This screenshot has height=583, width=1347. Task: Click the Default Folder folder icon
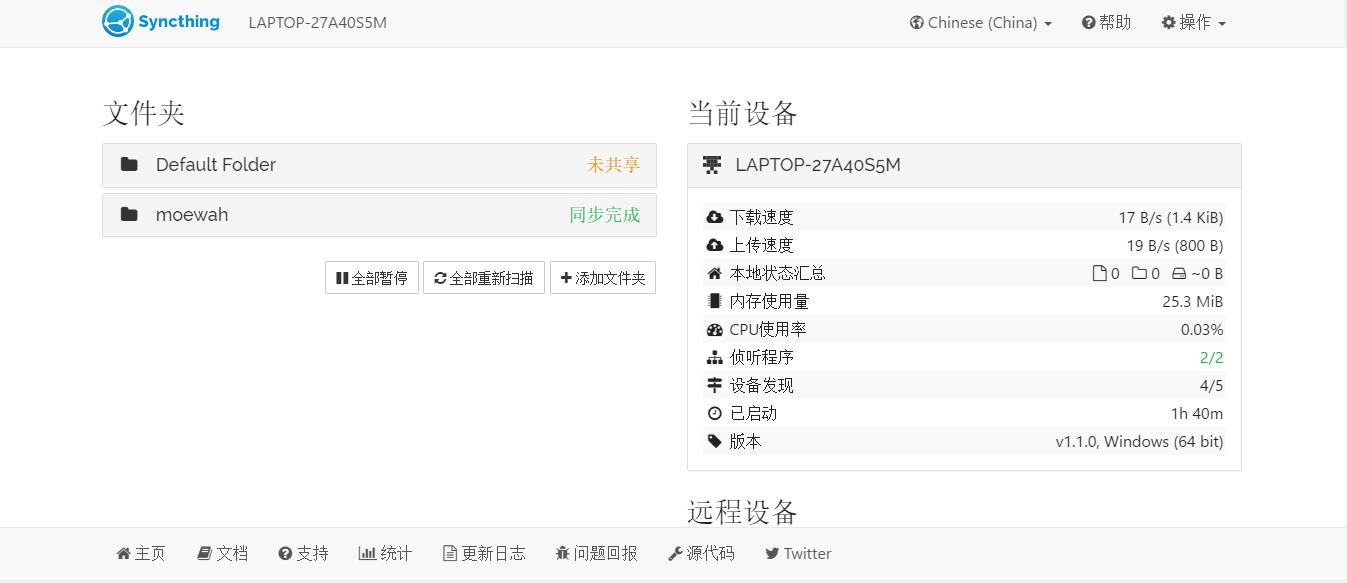pyautogui.click(x=129, y=165)
